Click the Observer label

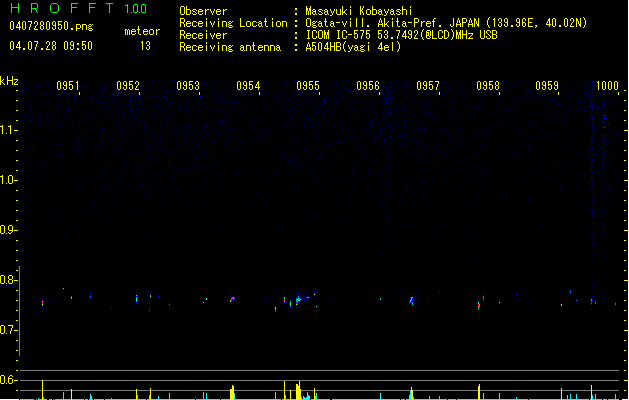(203, 11)
